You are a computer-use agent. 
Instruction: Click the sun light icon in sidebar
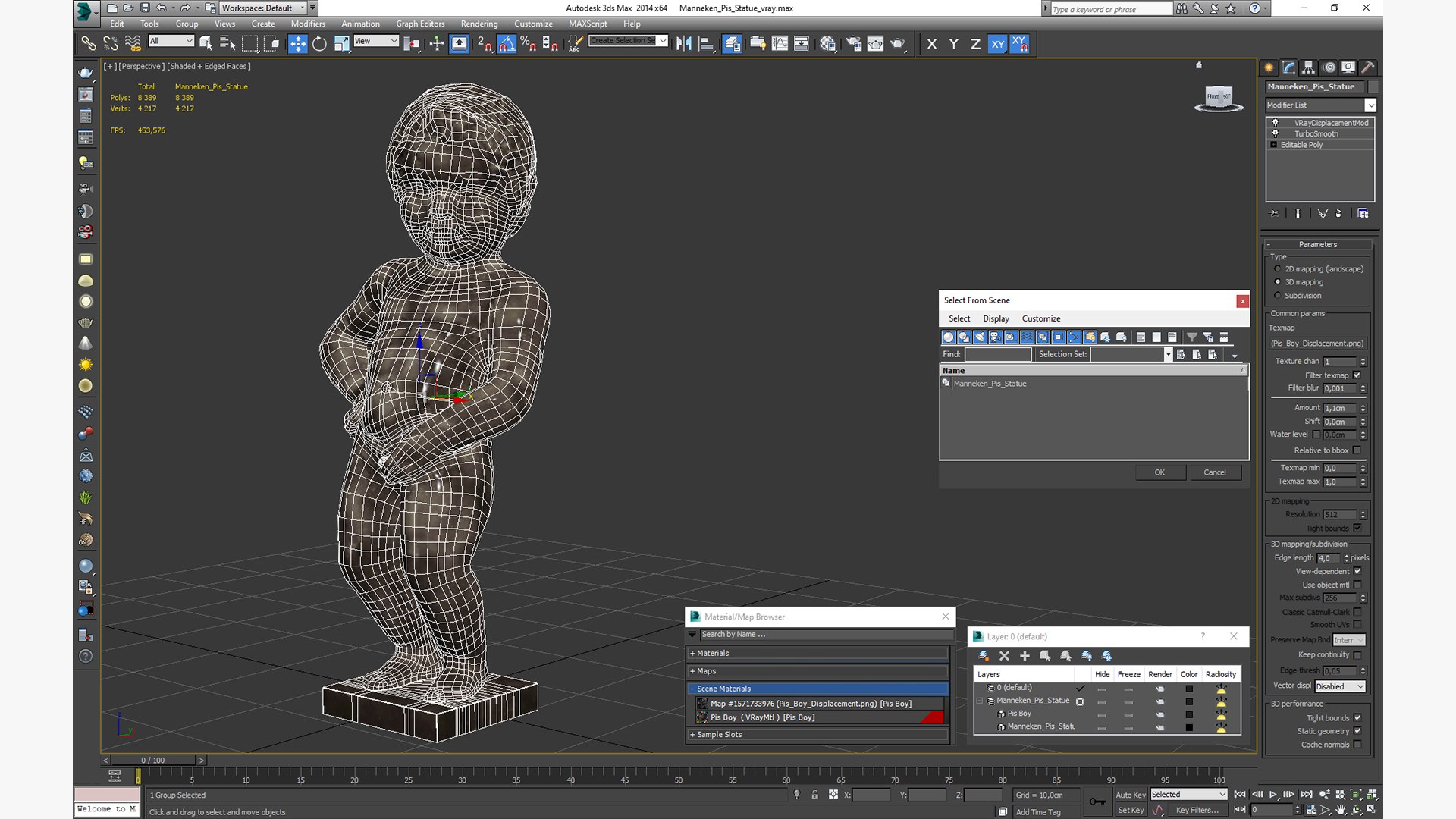[86, 365]
